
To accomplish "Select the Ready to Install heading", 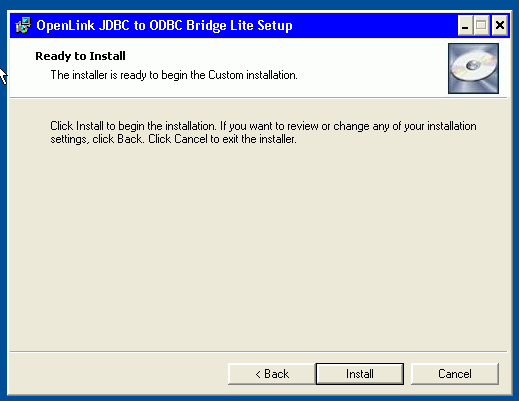I will (80, 56).
